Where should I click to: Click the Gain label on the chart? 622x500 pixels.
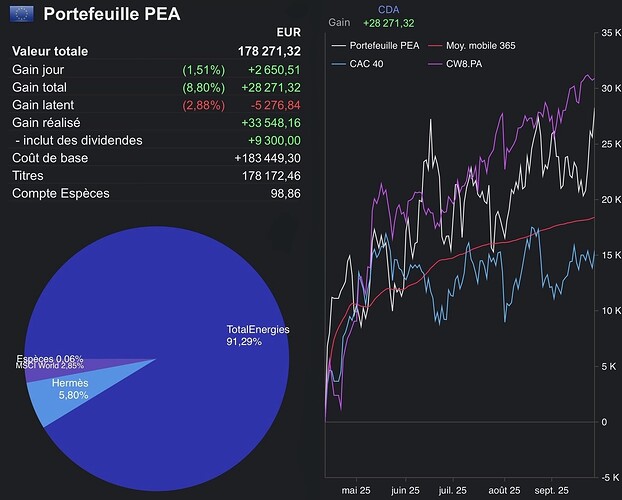[339, 22]
